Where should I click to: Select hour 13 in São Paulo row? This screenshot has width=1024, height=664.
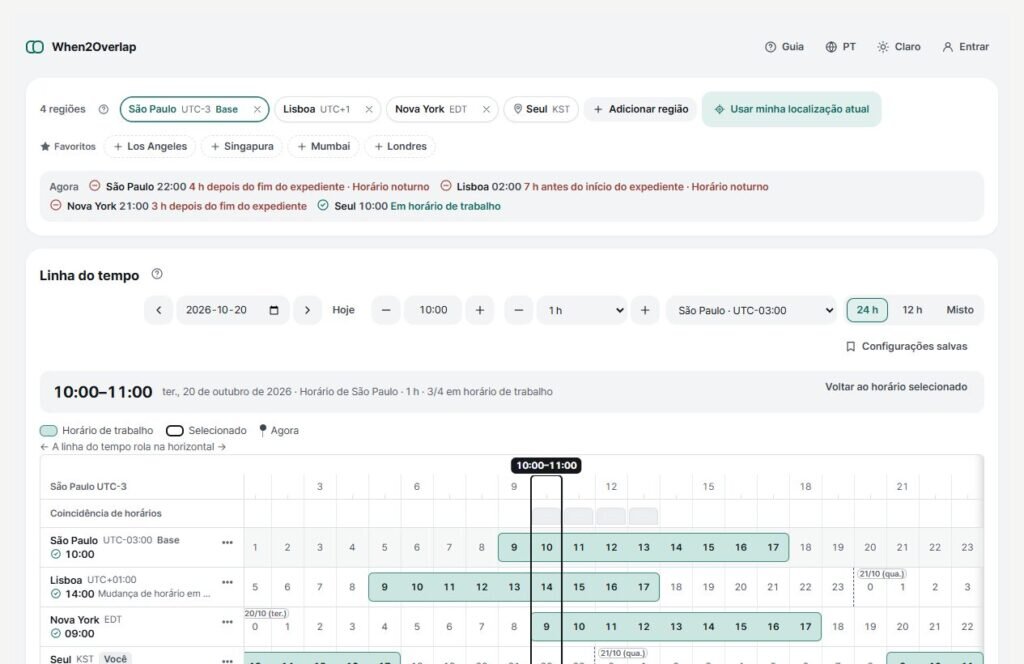click(643, 548)
